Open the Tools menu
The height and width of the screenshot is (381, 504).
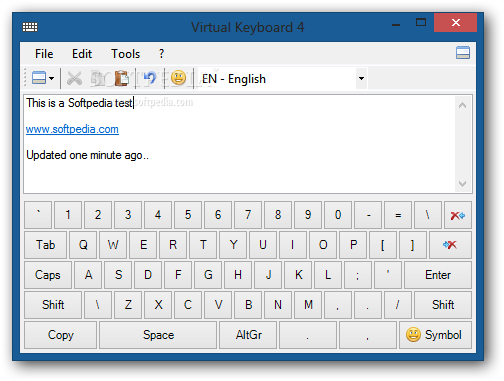pos(126,54)
